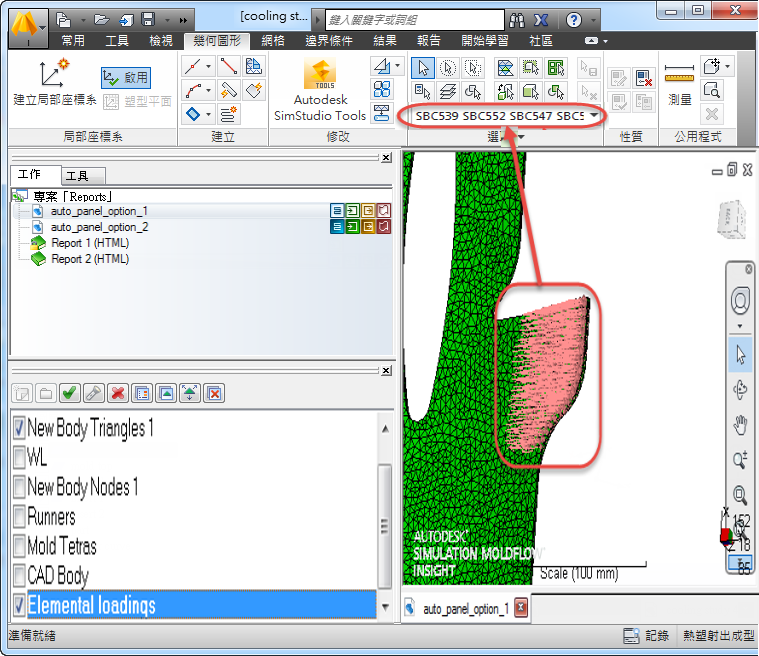The height and width of the screenshot is (656, 759).
Task: Click the blue diamond region create icon
Action: [193, 115]
